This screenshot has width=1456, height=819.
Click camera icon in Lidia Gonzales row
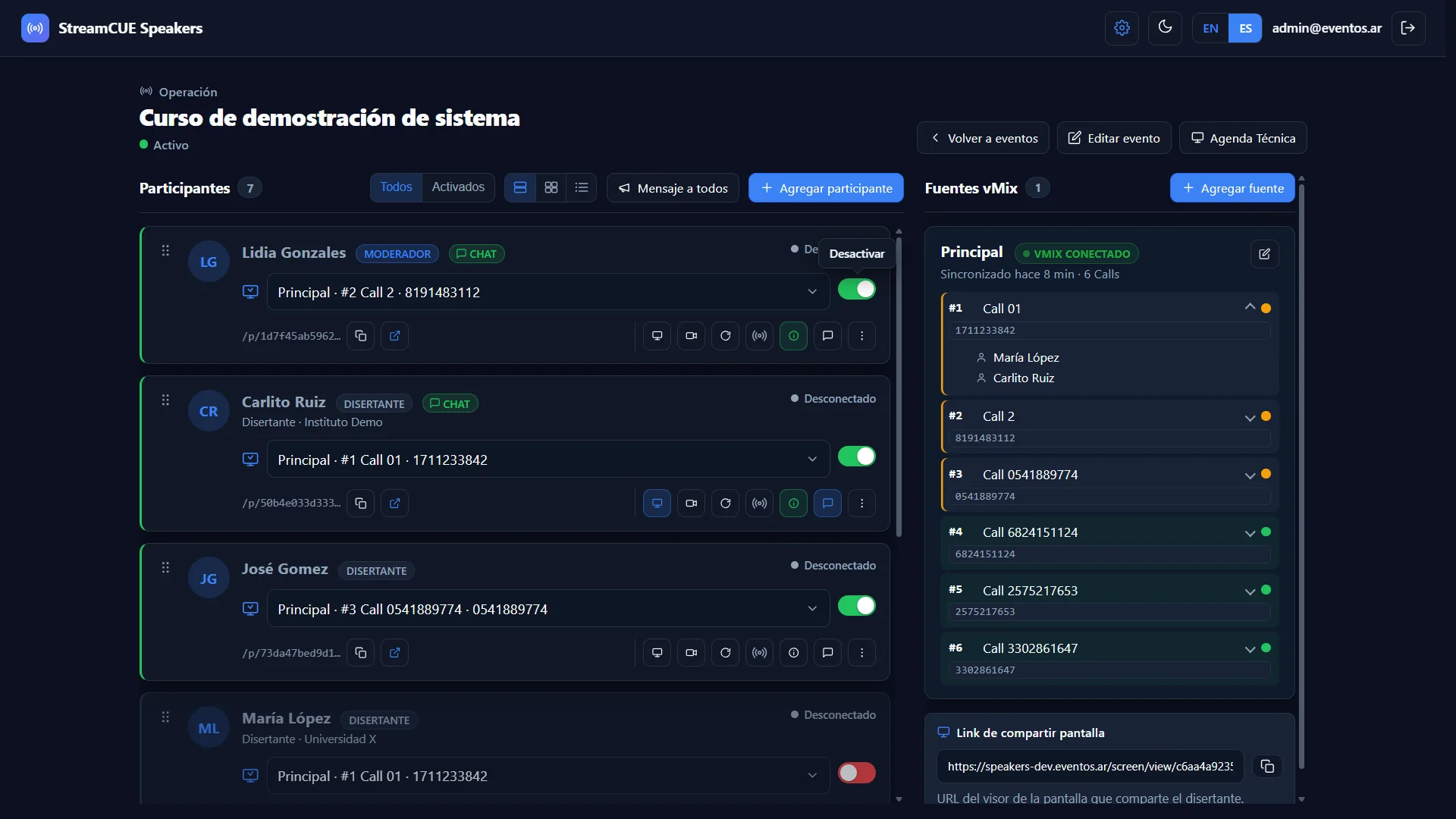tap(692, 336)
